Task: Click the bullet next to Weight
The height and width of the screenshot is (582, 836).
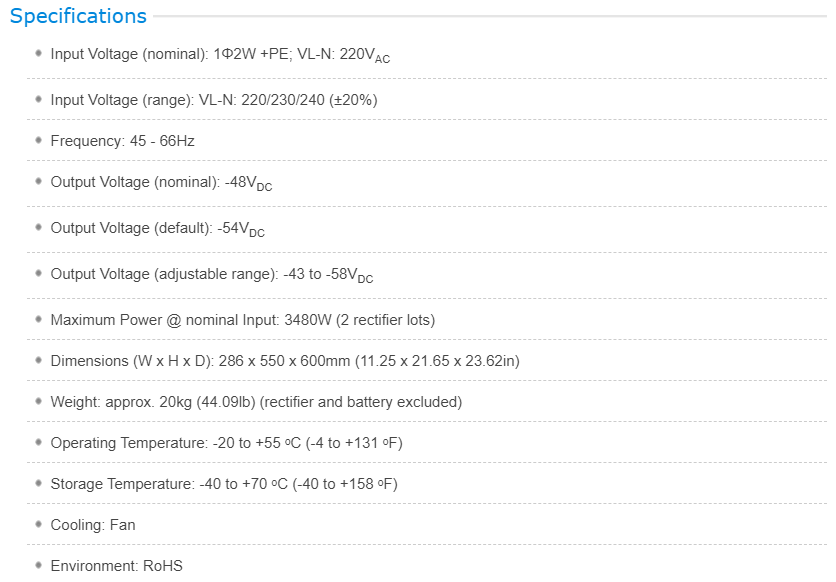Action: pos(38,401)
